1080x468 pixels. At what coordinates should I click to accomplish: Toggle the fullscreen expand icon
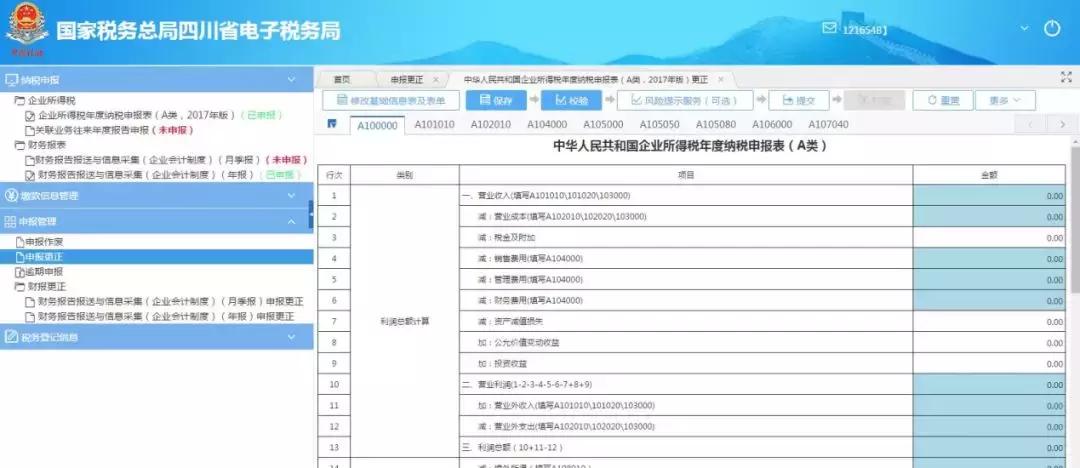pyautogui.click(x=1066, y=78)
